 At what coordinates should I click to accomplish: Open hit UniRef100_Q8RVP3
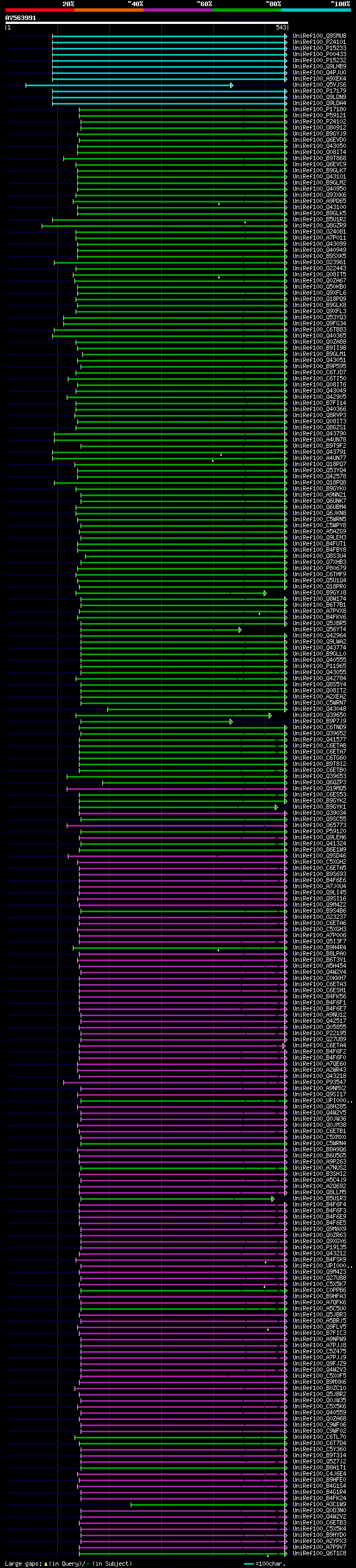click(319, 415)
